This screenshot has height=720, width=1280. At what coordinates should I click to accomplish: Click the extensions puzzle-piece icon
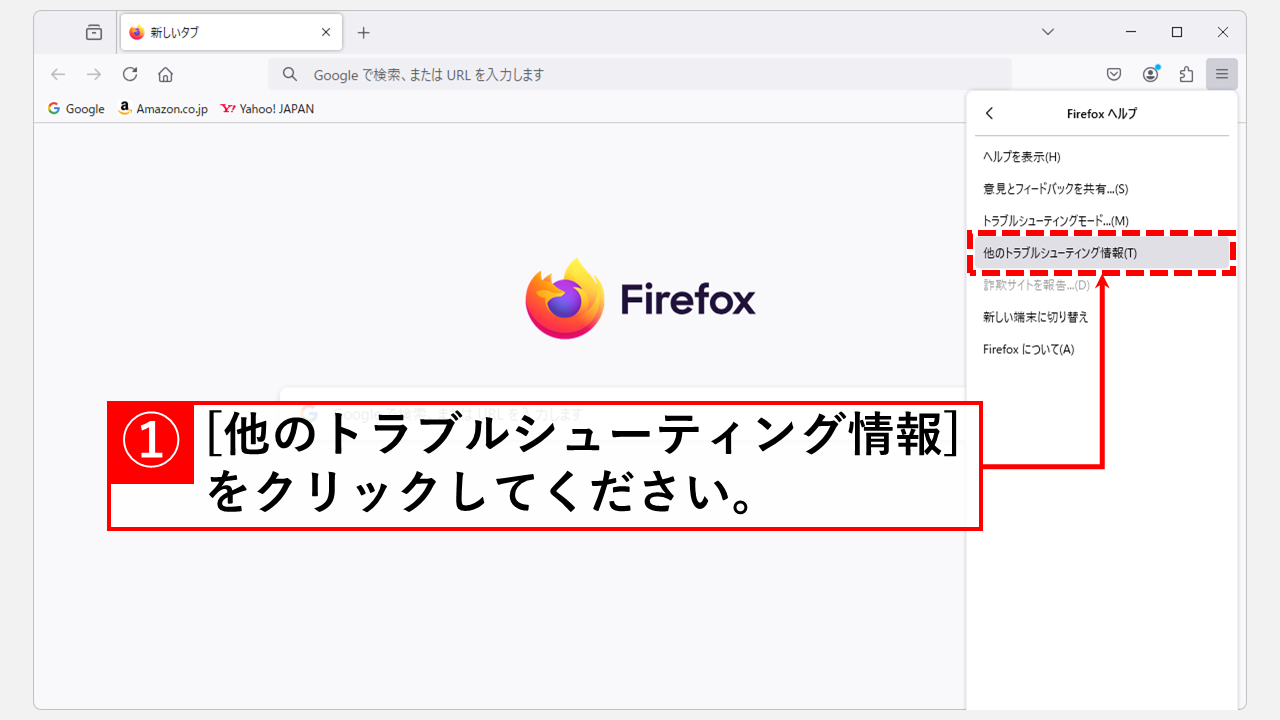pos(1186,74)
